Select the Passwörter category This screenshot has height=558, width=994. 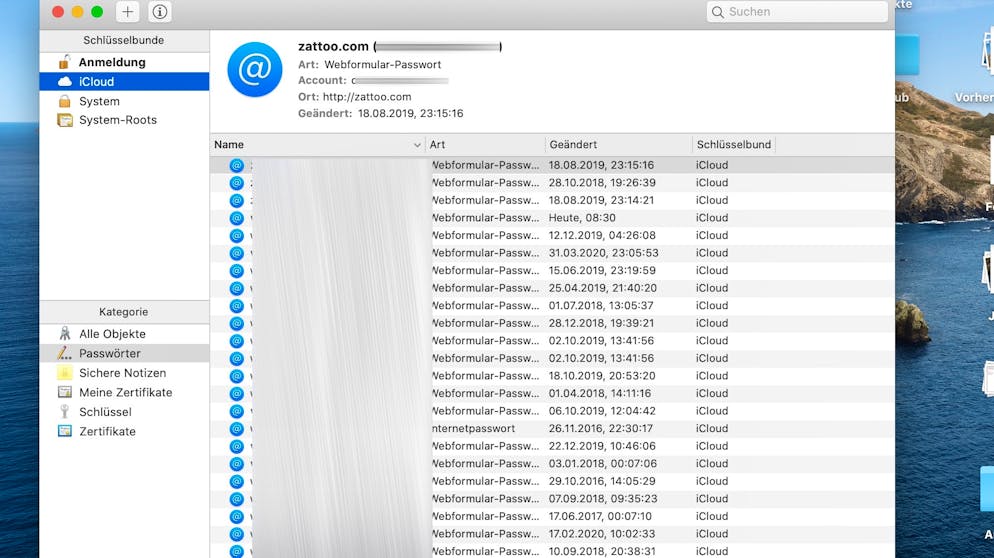[x=109, y=354]
